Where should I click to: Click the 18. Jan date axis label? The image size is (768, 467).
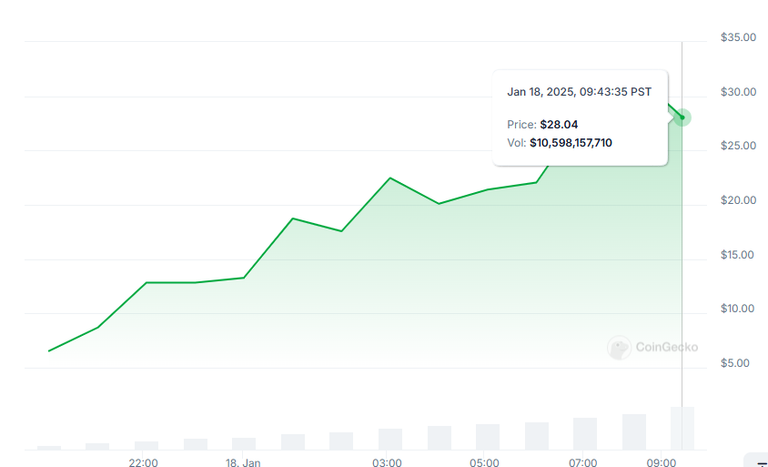[243, 462]
